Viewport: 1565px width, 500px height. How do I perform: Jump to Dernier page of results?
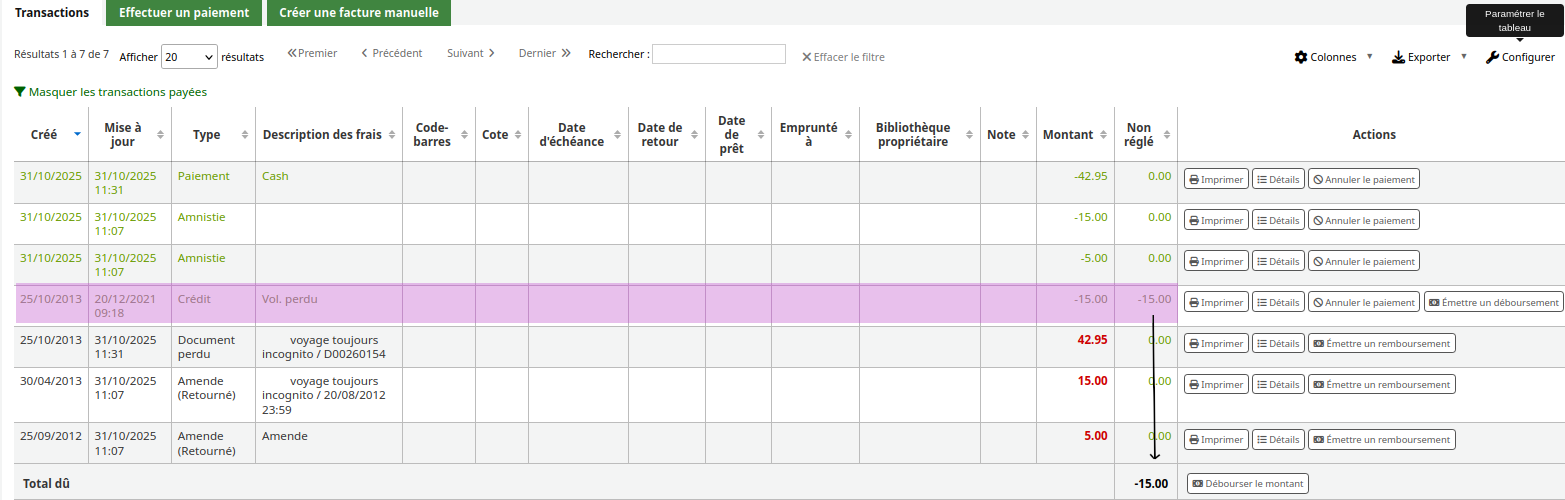click(x=544, y=53)
